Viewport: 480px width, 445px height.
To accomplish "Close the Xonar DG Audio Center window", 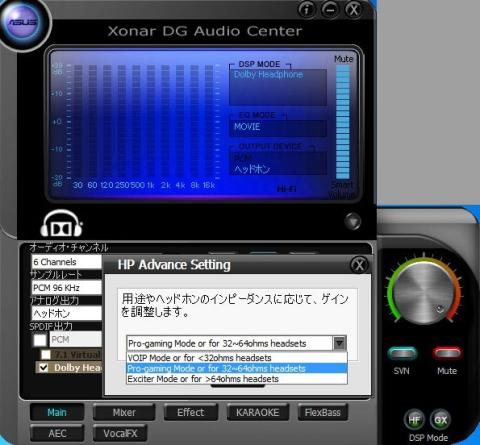I will 354,9.
